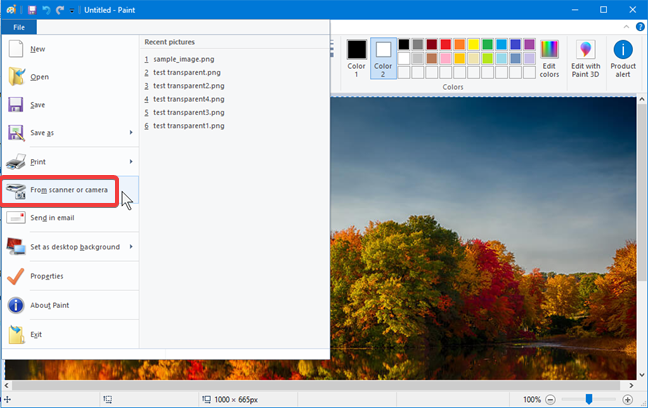This screenshot has height=408, width=648.
Task: Expand the Print submenu arrow
Action: pyautogui.click(x=131, y=162)
